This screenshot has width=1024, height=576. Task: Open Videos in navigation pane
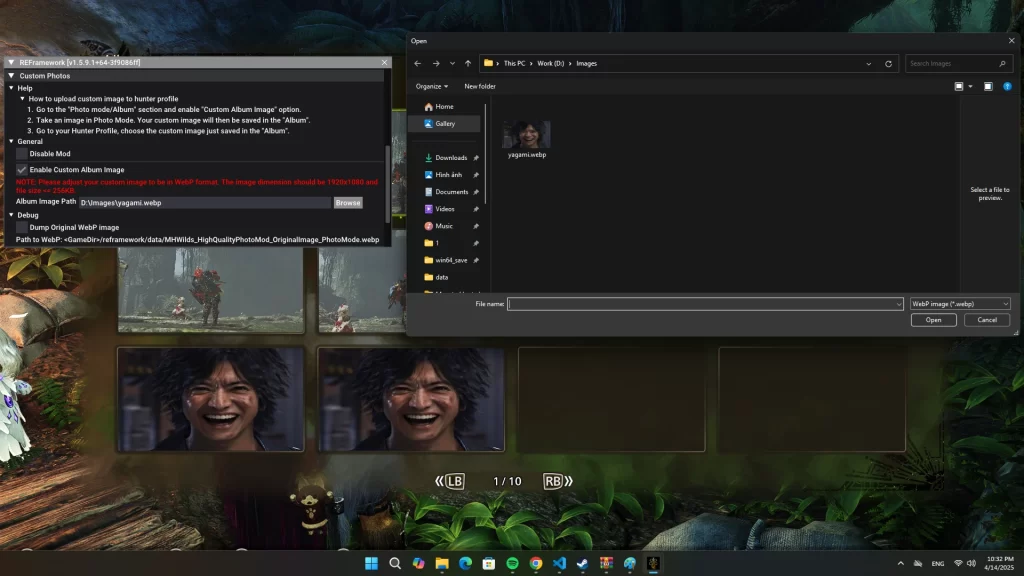click(x=445, y=209)
